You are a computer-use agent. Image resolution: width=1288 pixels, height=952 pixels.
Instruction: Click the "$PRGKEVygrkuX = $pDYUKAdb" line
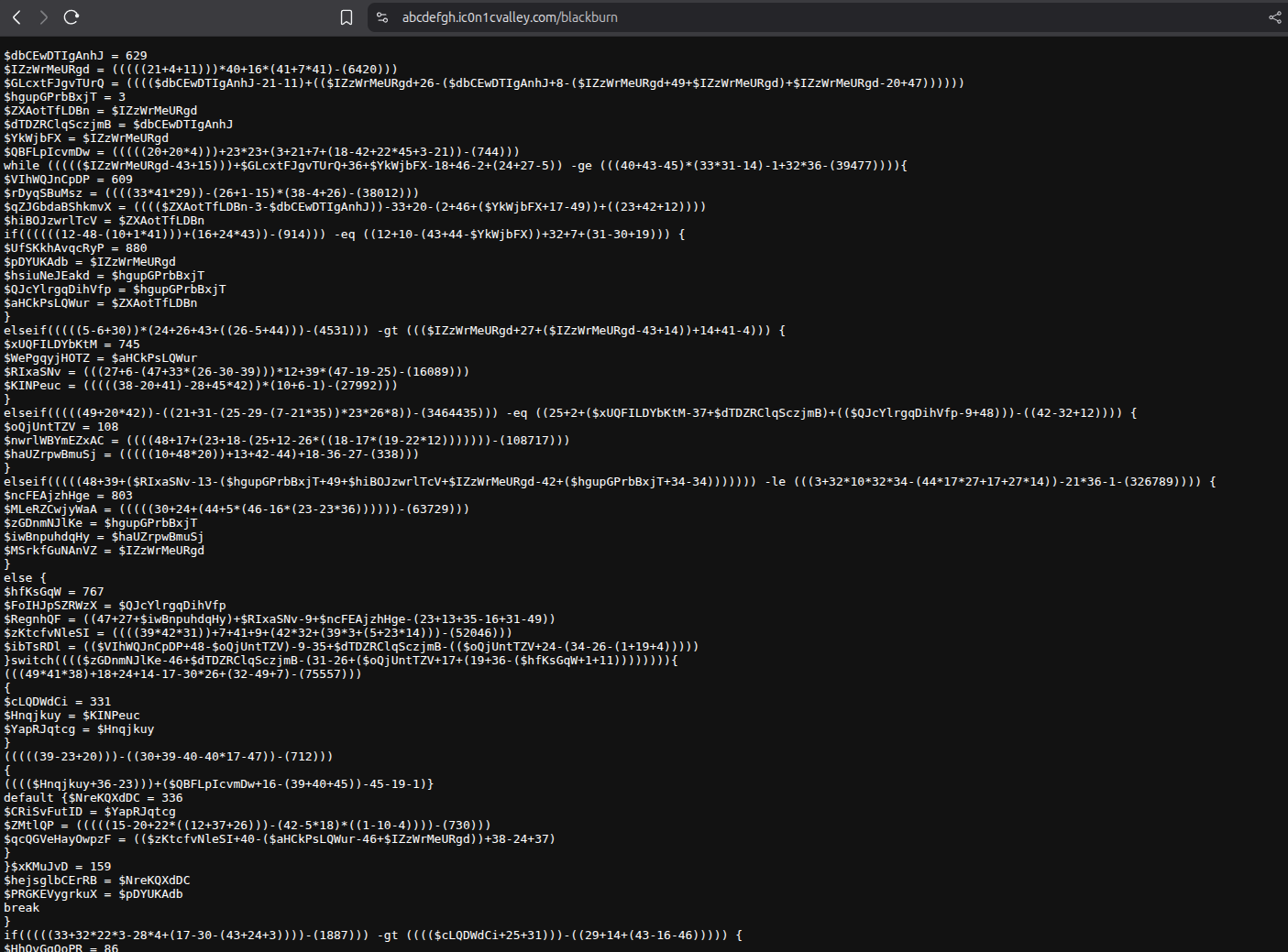click(93, 894)
